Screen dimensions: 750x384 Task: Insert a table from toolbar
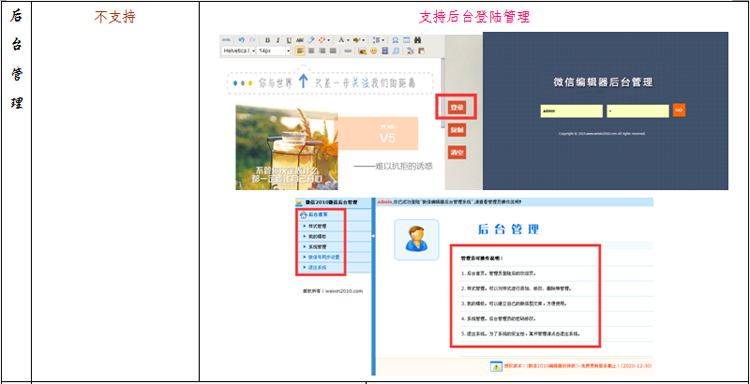click(x=407, y=40)
